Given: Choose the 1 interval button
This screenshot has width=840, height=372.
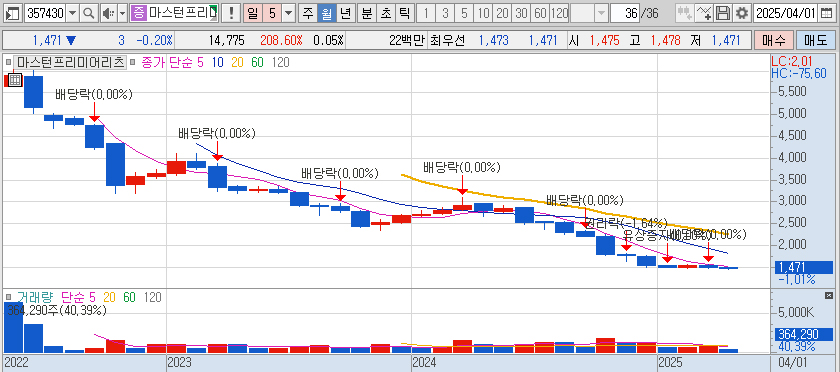Looking at the screenshot, I should 426,13.
